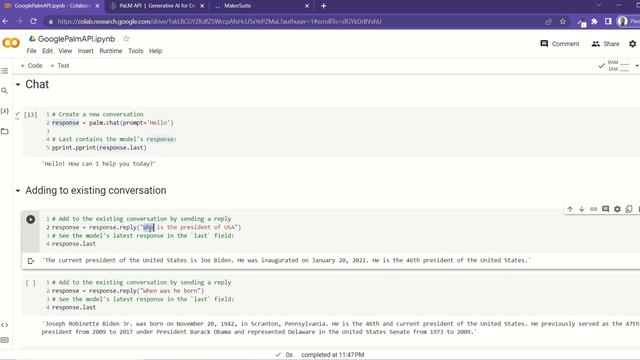The height and width of the screenshot is (360, 640).
Task: Collapse the Chat section
Action: coord(18,84)
